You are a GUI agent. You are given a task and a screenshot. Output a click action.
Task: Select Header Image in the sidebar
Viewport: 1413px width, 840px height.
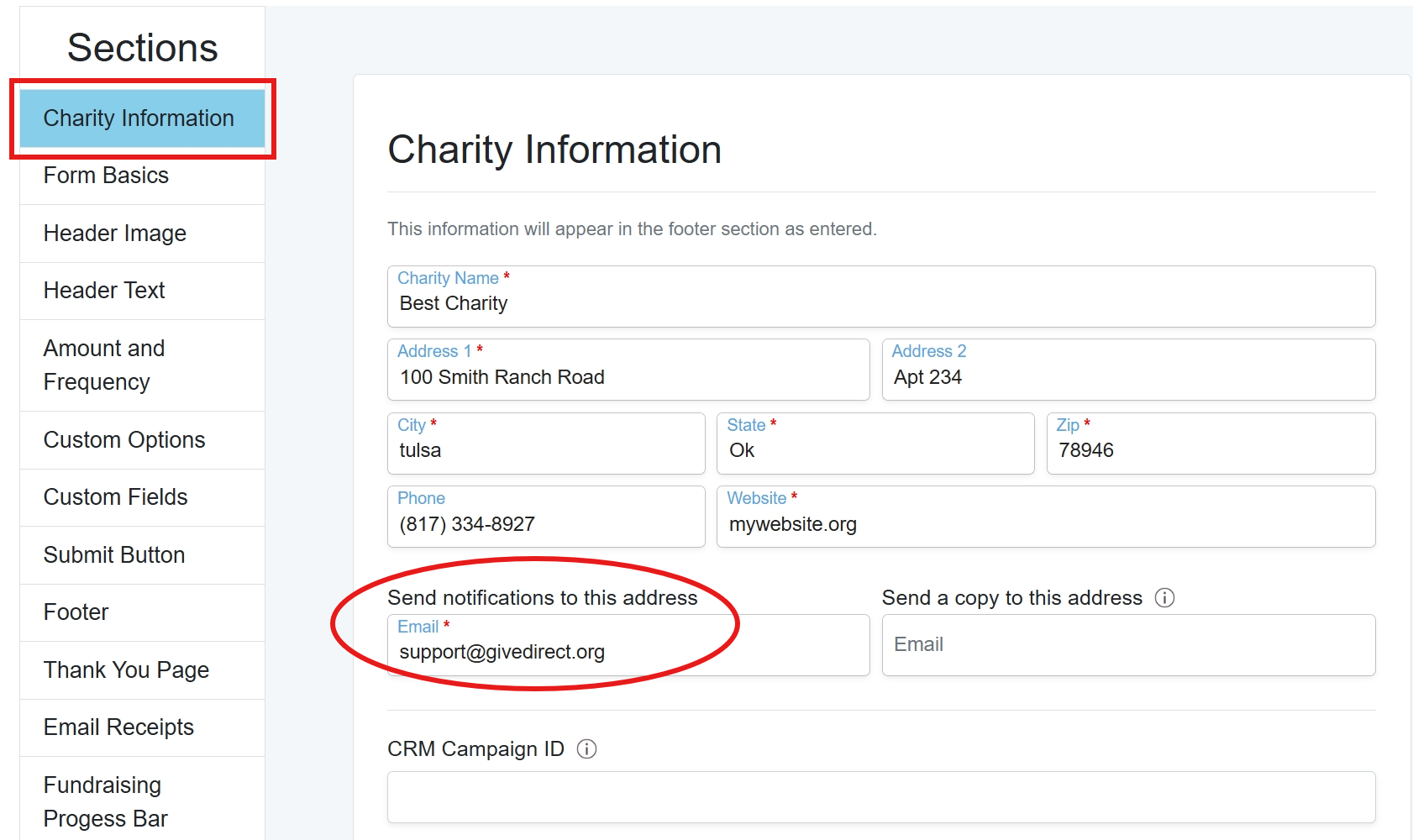pos(142,234)
